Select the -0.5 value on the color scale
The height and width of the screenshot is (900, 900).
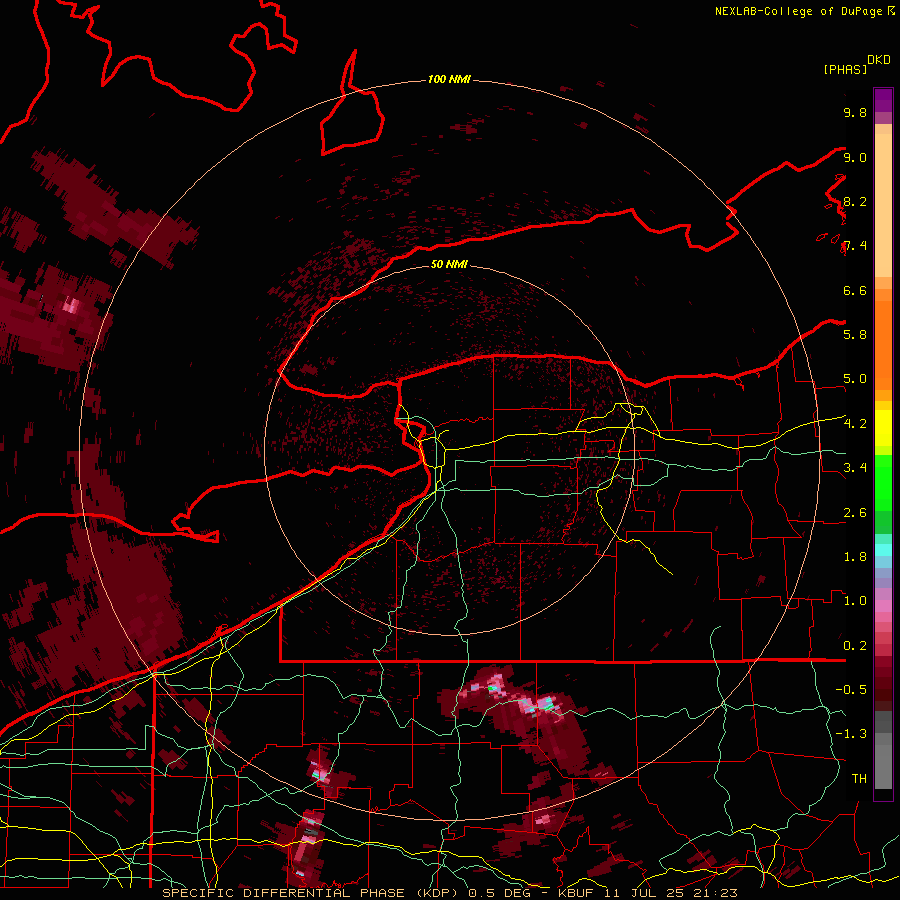pos(851,690)
